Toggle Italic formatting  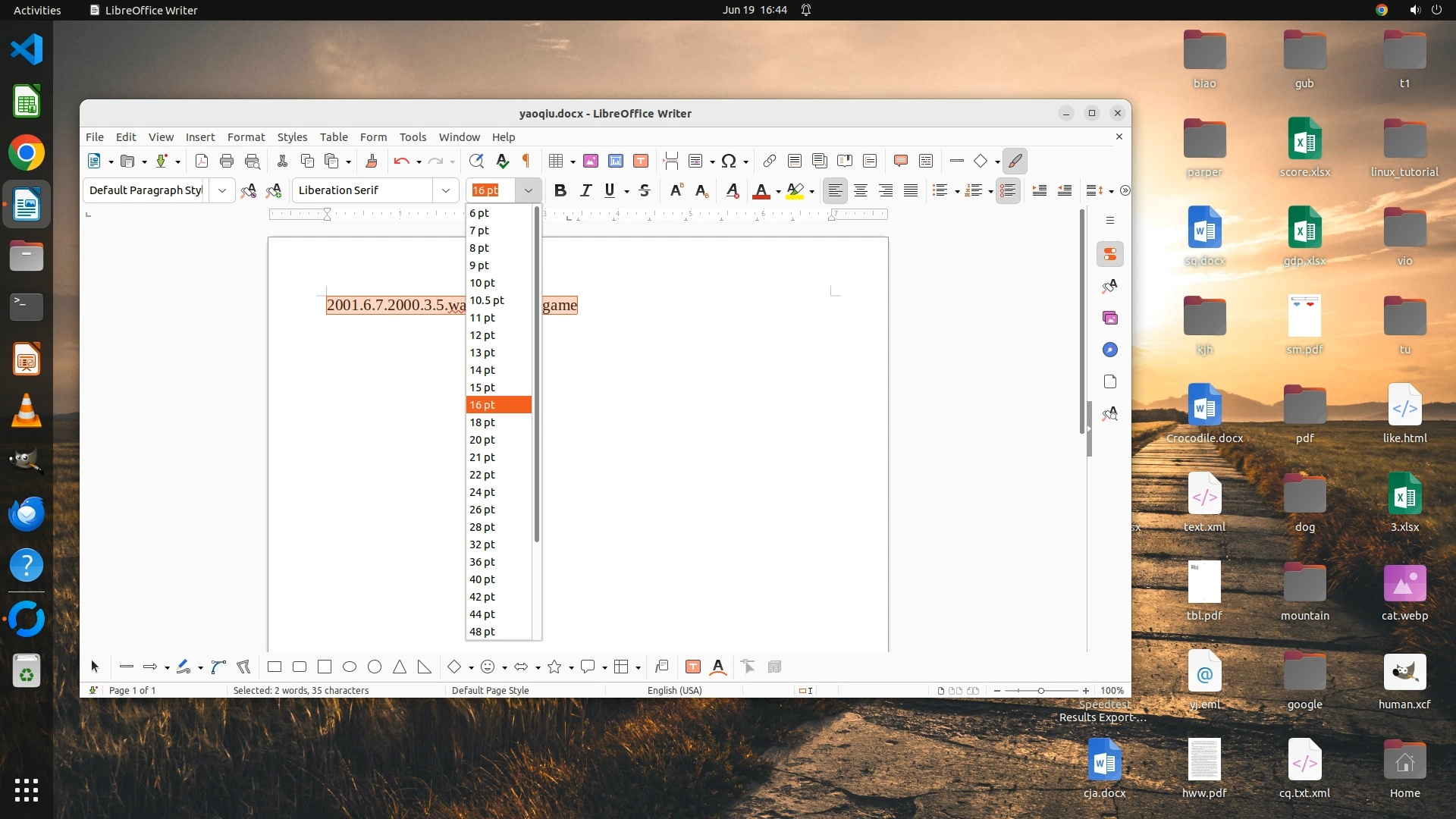(x=585, y=190)
